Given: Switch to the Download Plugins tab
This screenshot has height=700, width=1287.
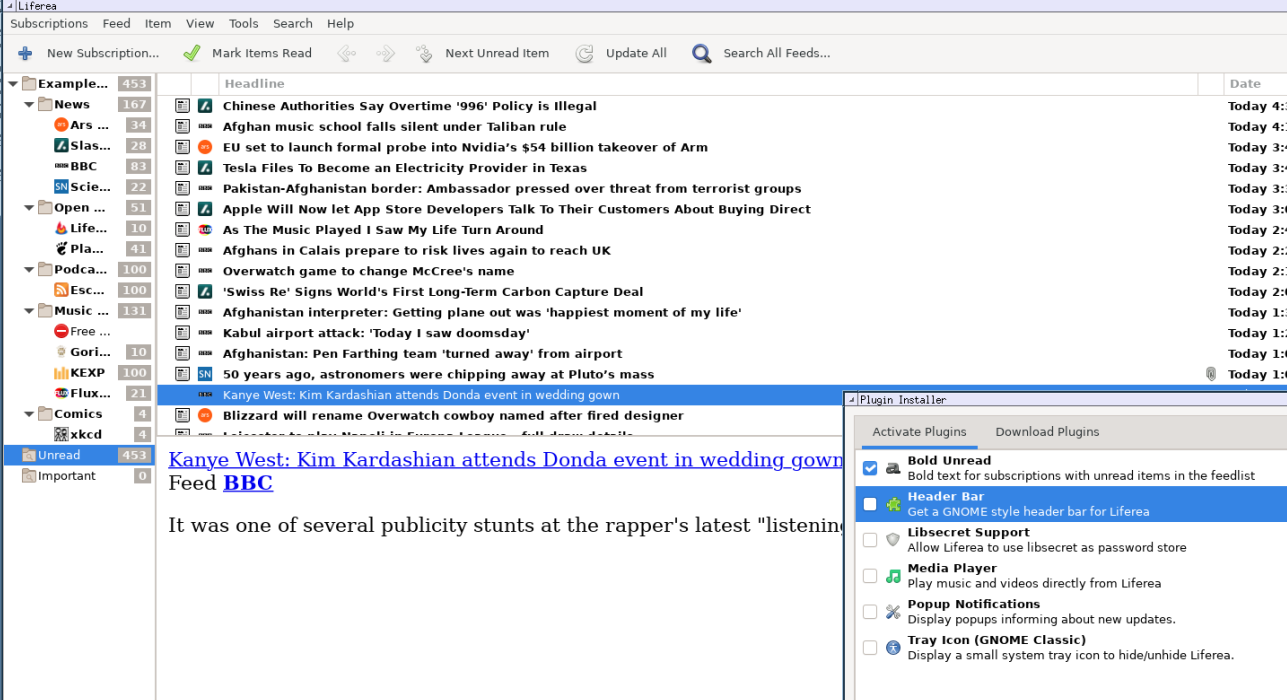Looking at the screenshot, I should point(1047,432).
